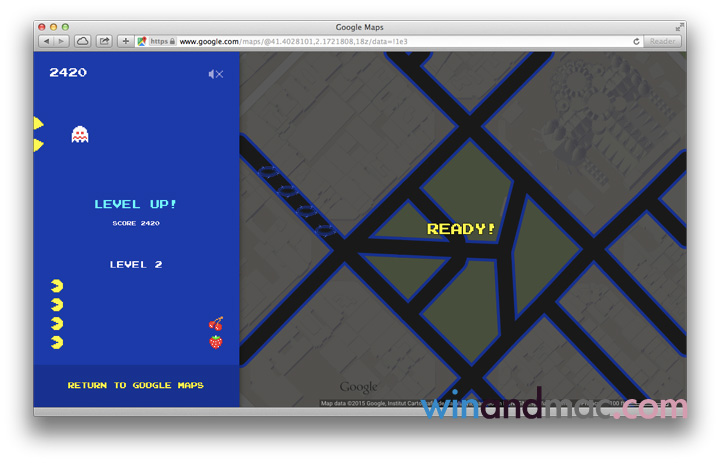This screenshot has height=463, width=720.
Task: Click the Google logo on the map
Action: tap(359, 387)
